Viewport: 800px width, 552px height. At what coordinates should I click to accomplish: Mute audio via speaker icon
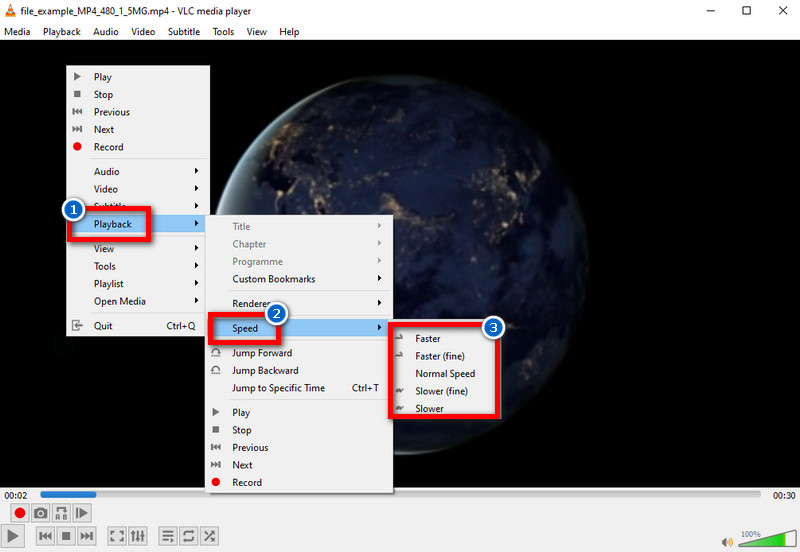tap(728, 542)
